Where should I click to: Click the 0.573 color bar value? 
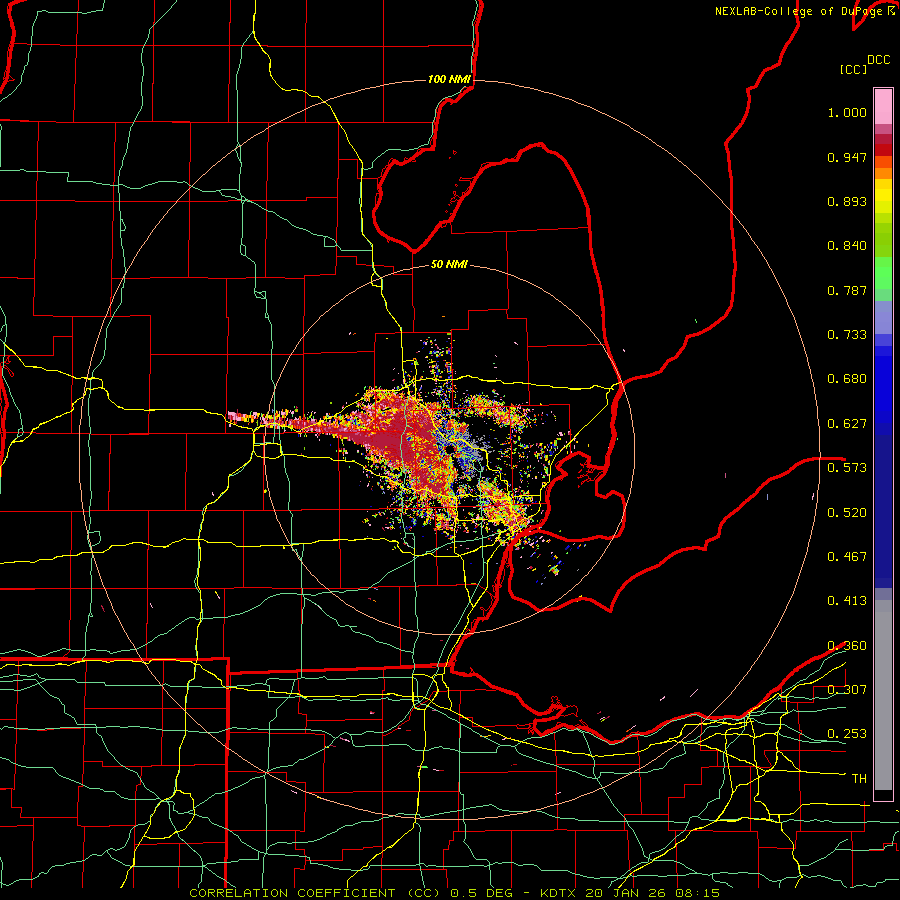[847, 468]
